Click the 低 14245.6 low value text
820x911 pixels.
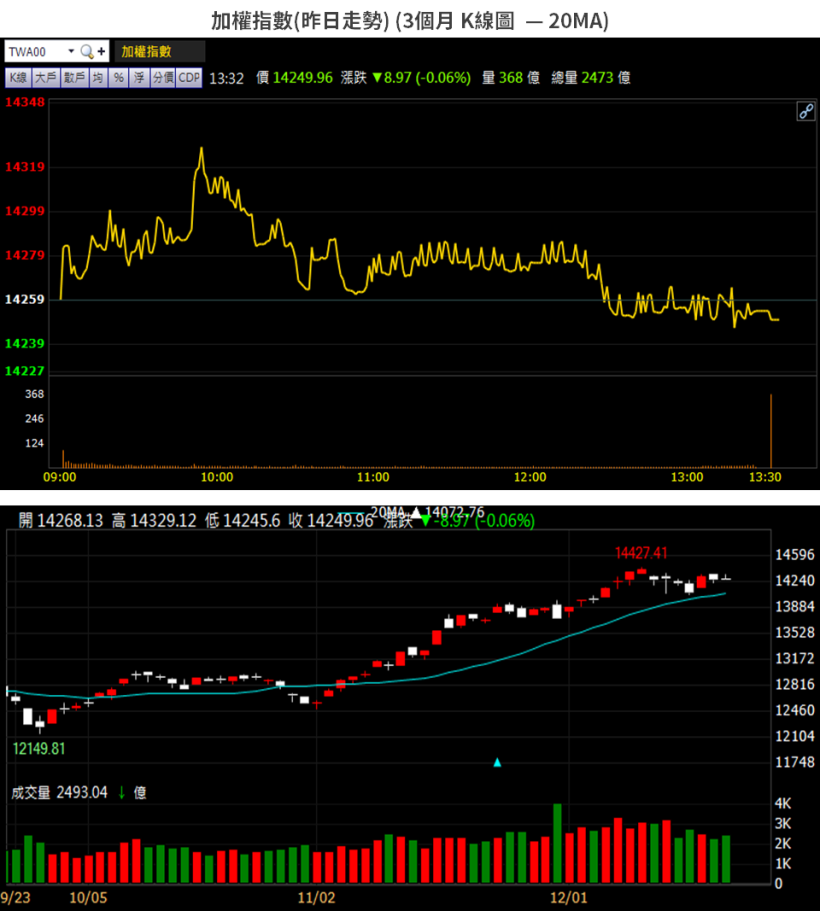coord(242,521)
